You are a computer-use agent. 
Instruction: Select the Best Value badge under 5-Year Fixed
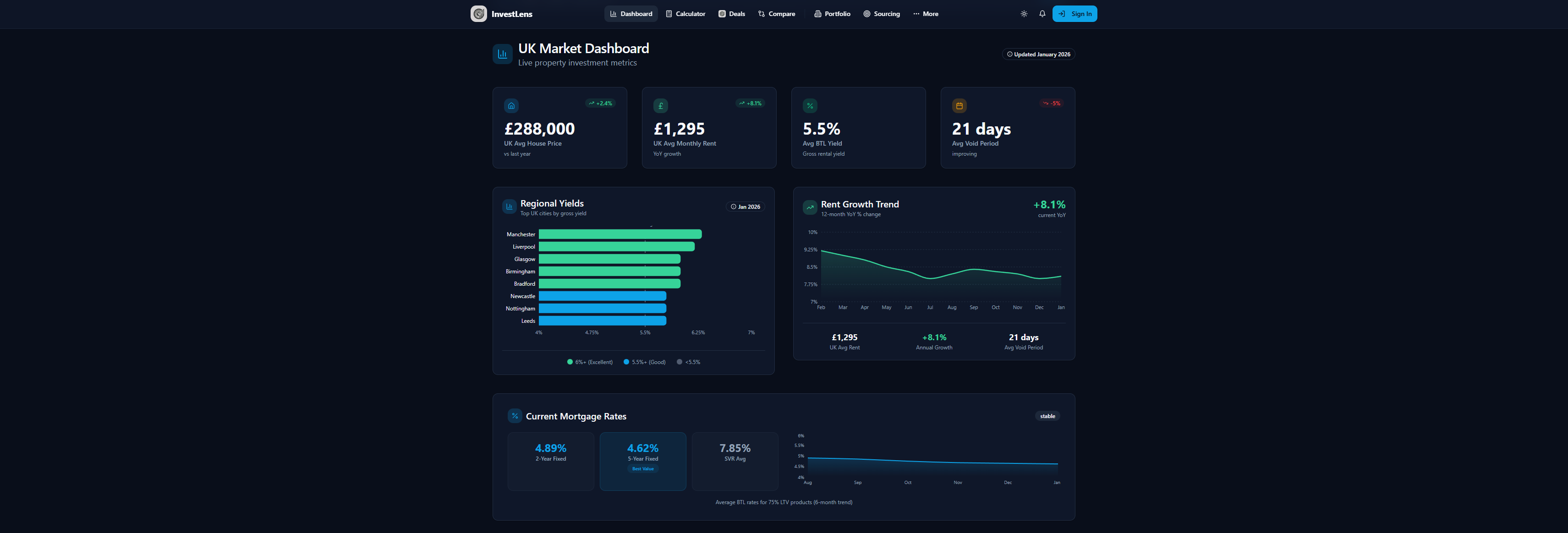pyautogui.click(x=643, y=468)
